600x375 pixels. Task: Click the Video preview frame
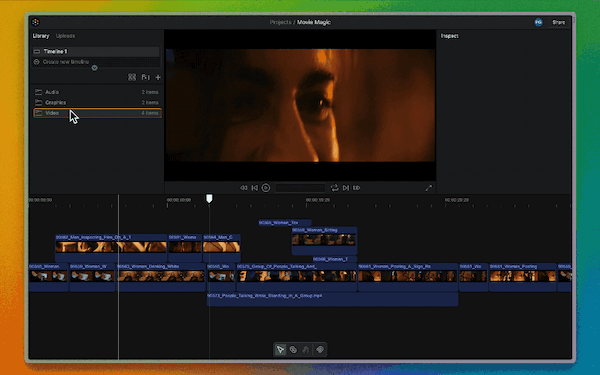(300, 105)
